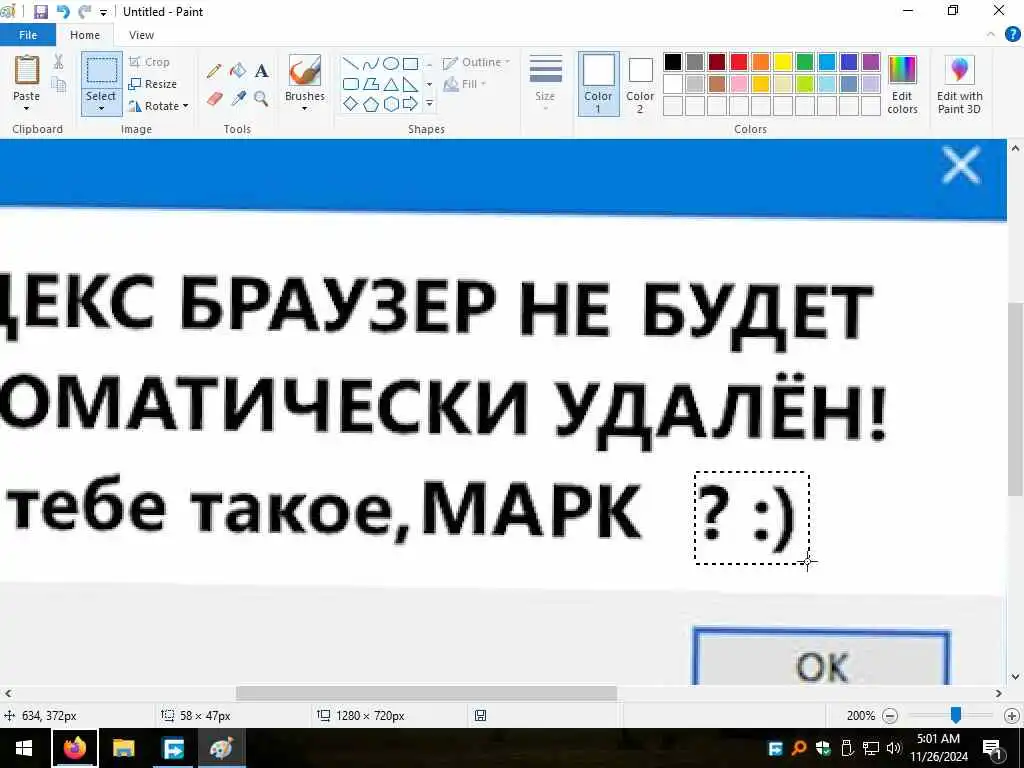Pick the red color swatch

pos(739,62)
